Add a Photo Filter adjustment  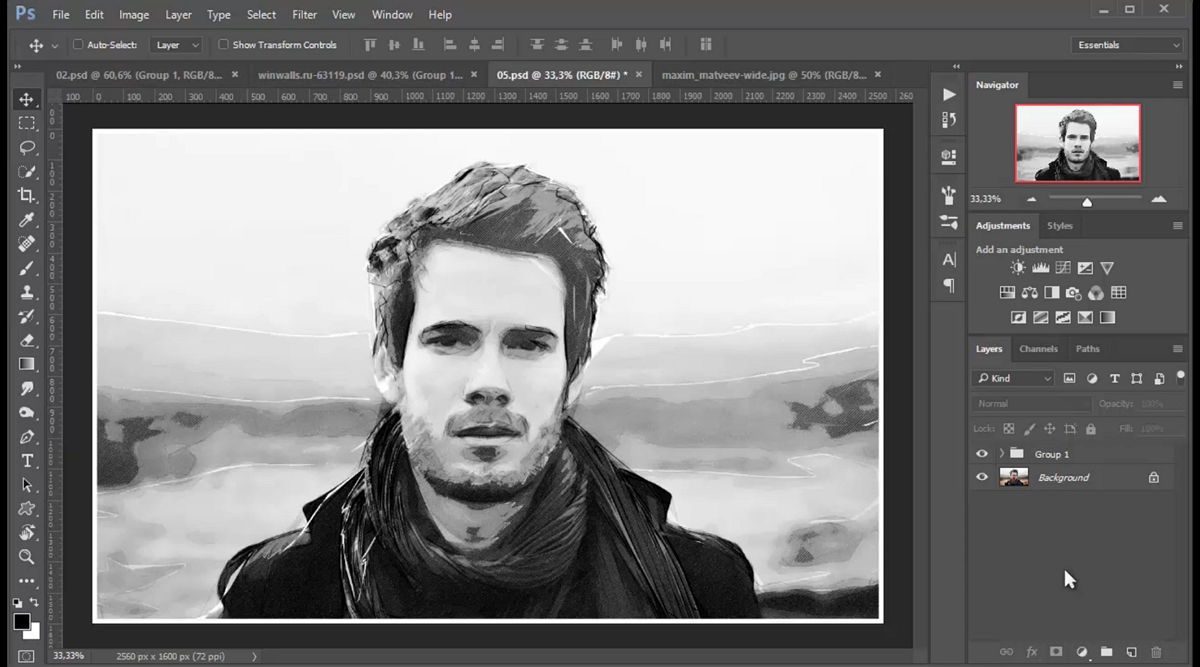click(1073, 293)
